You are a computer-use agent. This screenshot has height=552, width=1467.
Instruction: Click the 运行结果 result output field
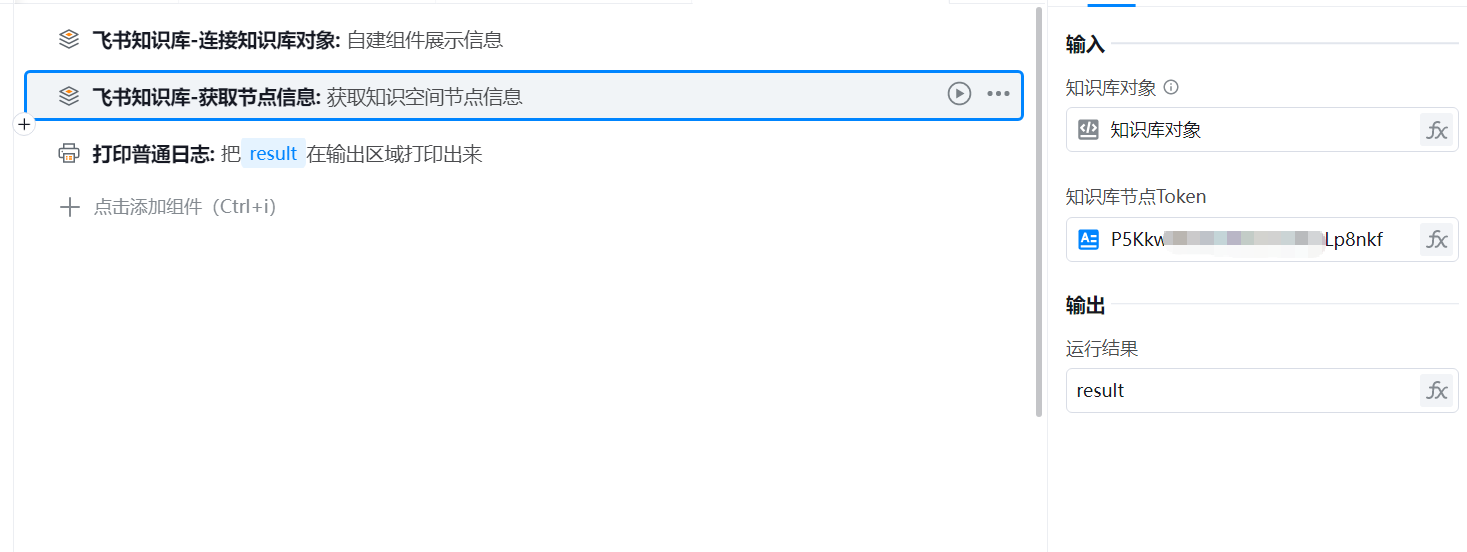click(x=1240, y=391)
